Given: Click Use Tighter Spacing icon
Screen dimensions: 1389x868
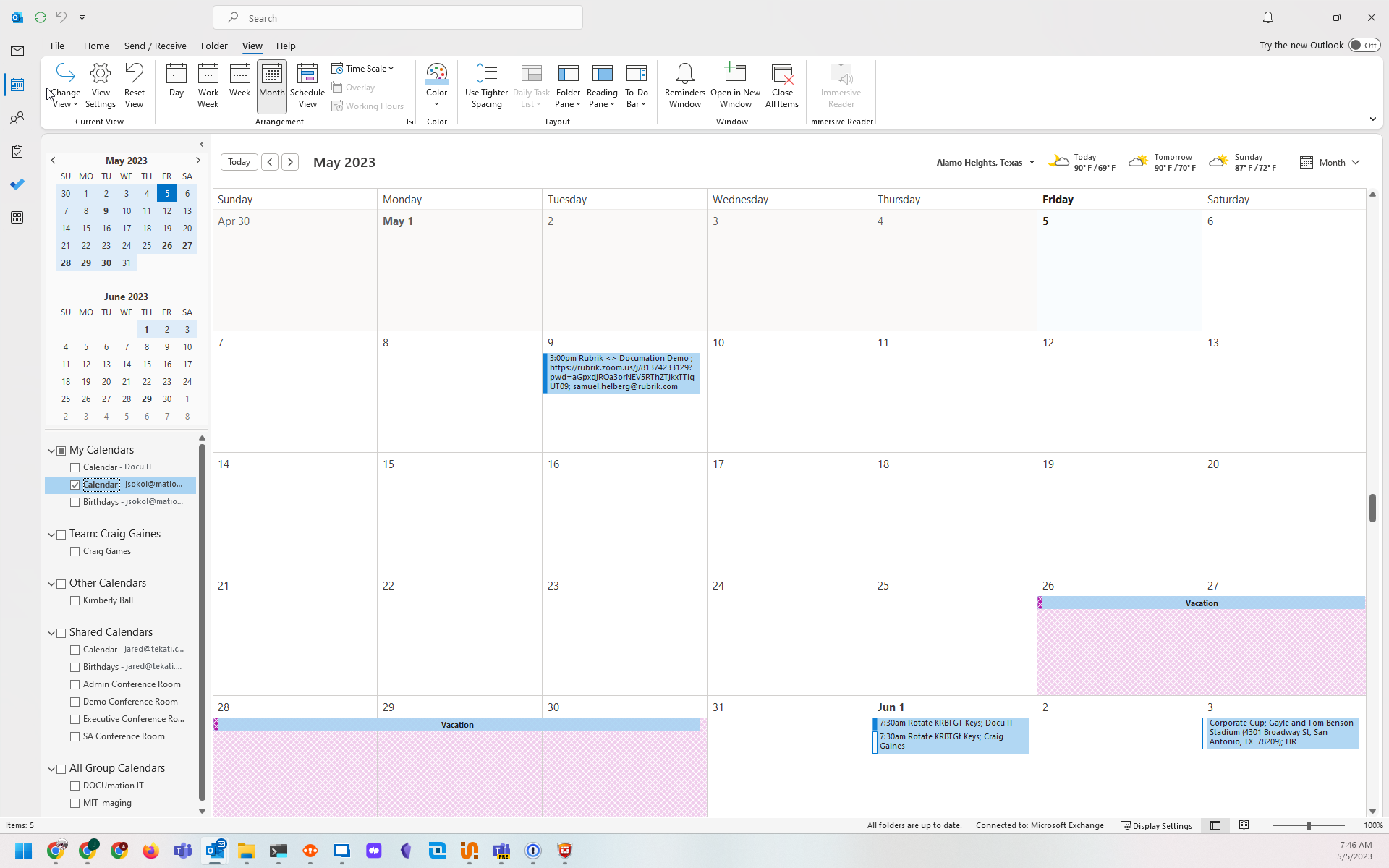Looking at the screenshot, I should click(486, 85).
